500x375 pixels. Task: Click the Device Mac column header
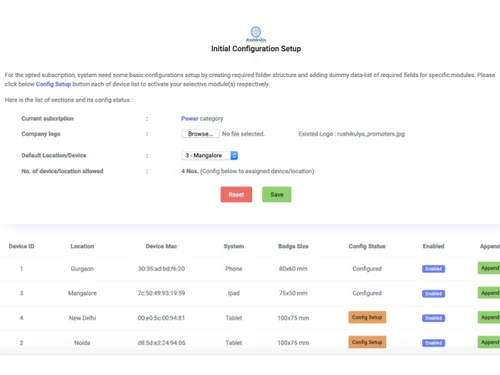tap(161, 246)
